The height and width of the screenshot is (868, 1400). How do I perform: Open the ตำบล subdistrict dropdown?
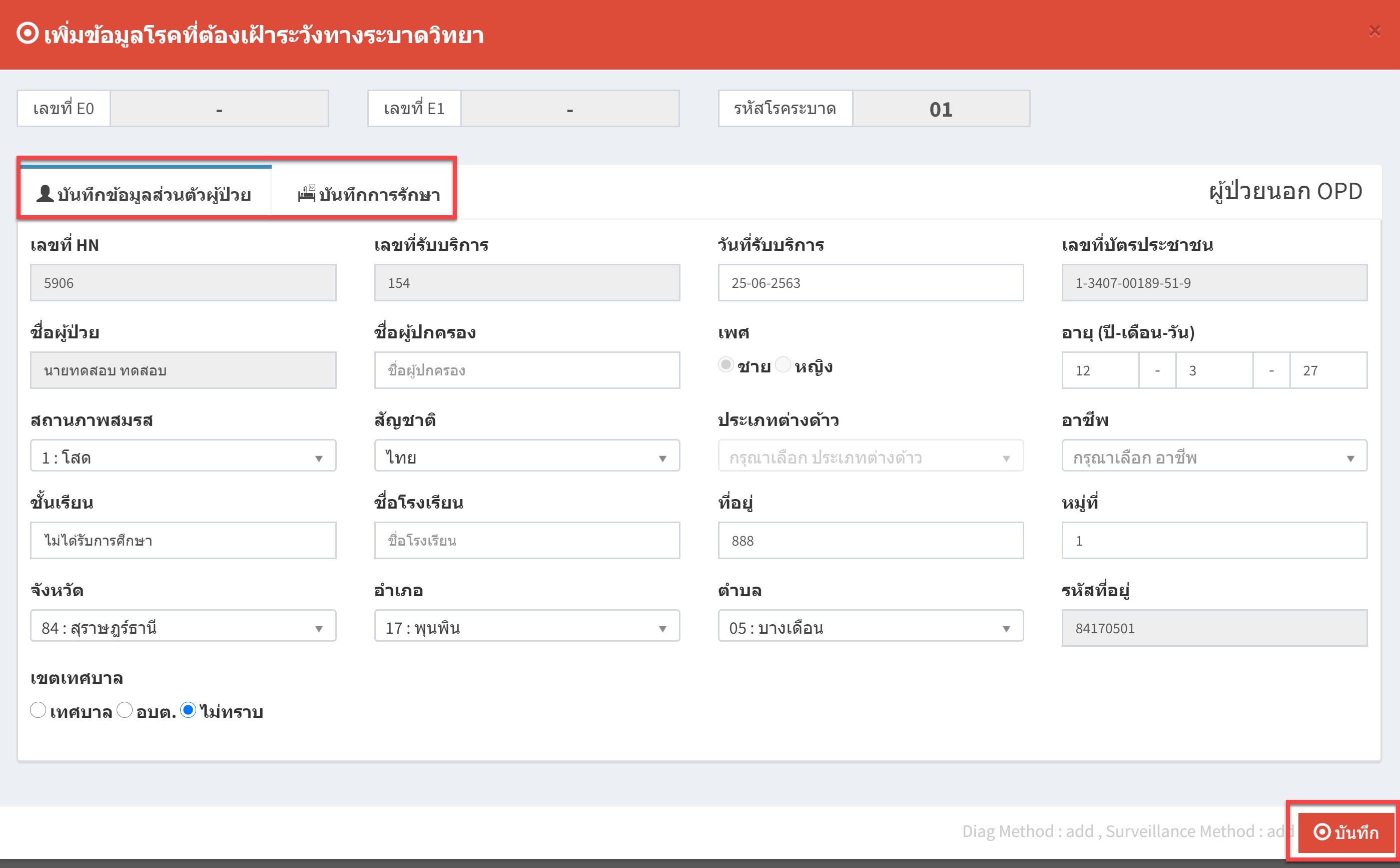point(871,626)
